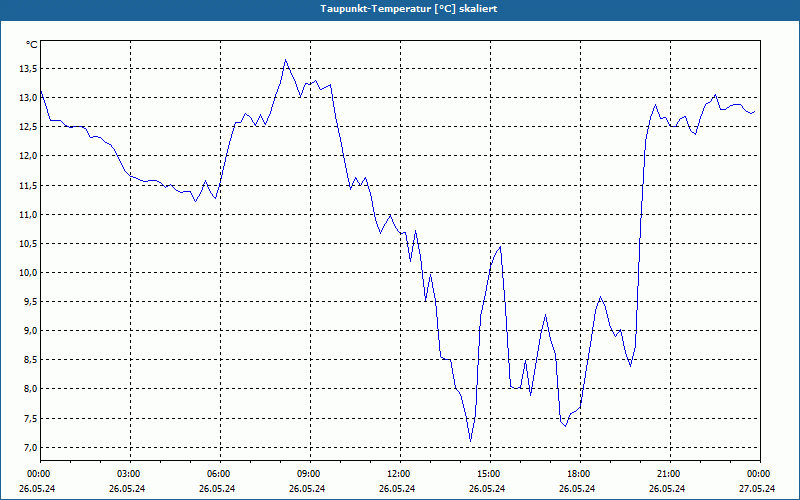Screen dimensions: 800x500
Task: Click the 12,5 y-axis label
Action: click(x=28, y=127)
